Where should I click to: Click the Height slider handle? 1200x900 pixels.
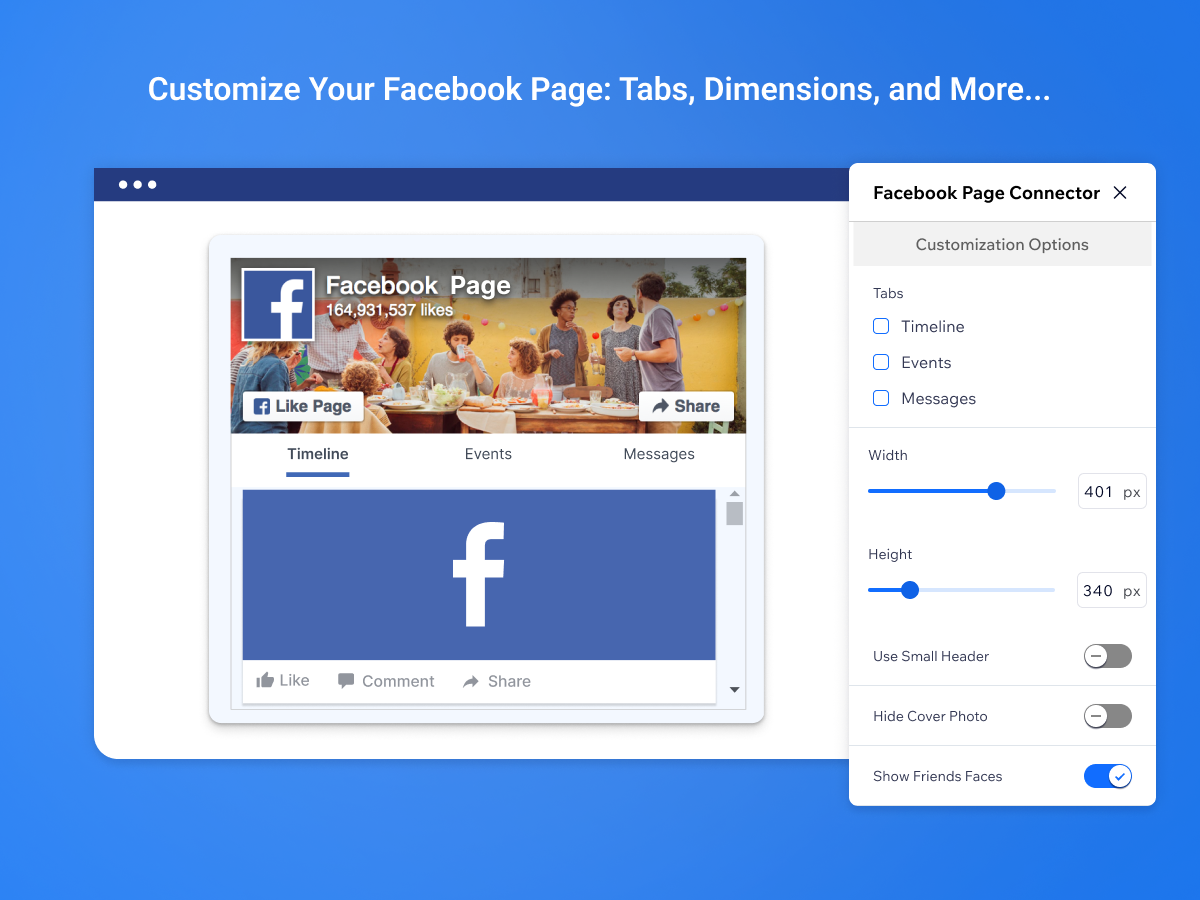(x=910, y=590)
